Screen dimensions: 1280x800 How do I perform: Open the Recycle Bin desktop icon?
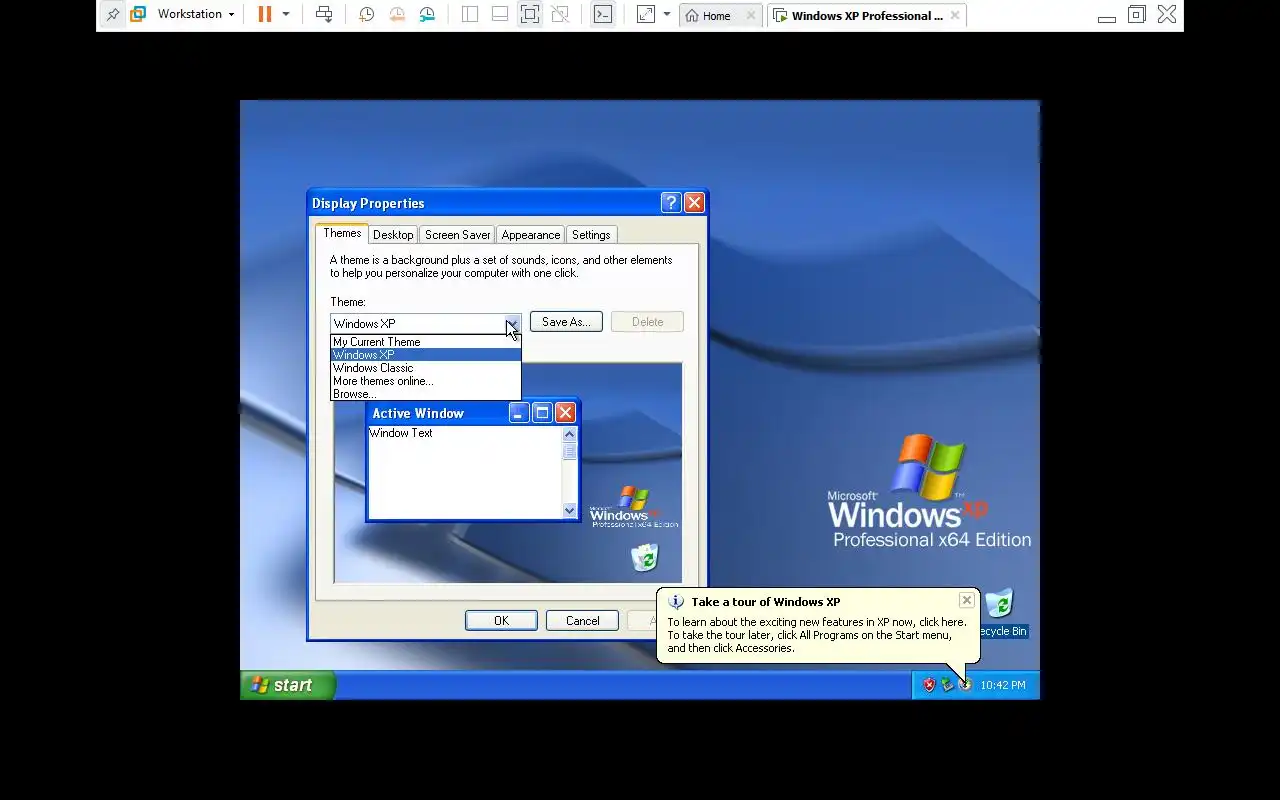(x=1000, y=613)
